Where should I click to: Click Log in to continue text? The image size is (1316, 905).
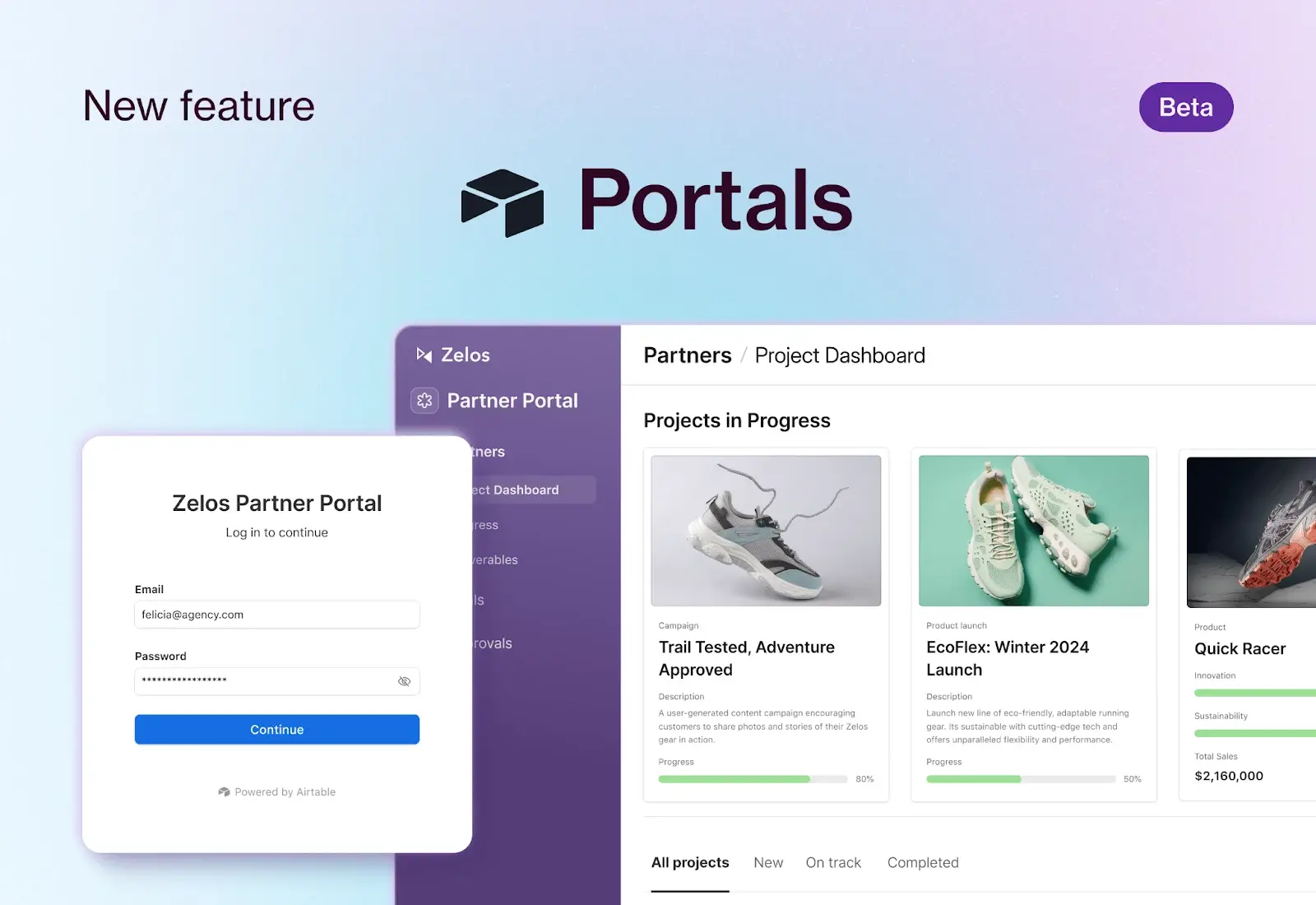[x=277, y=532]
